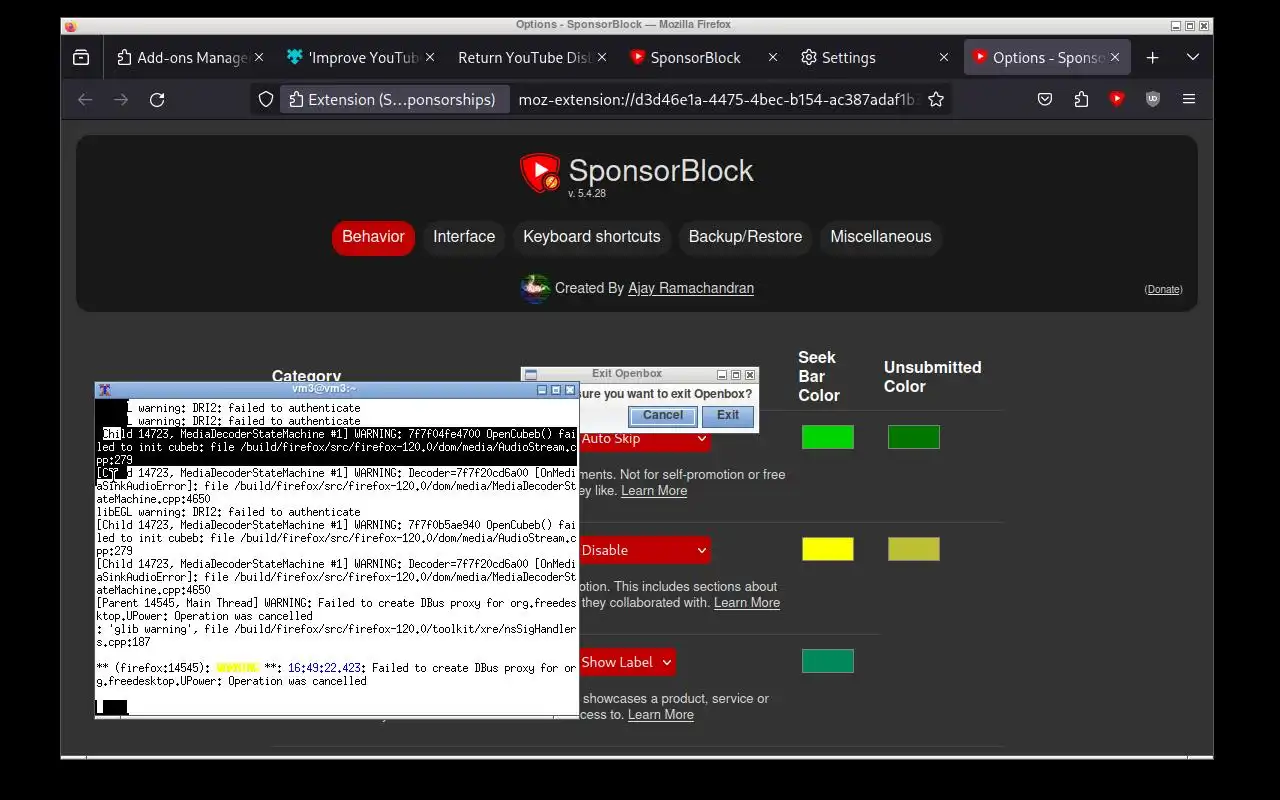Open the Firefox hamburger menu
Screen dimensions: 1280x800
(x=1189, y=99)
